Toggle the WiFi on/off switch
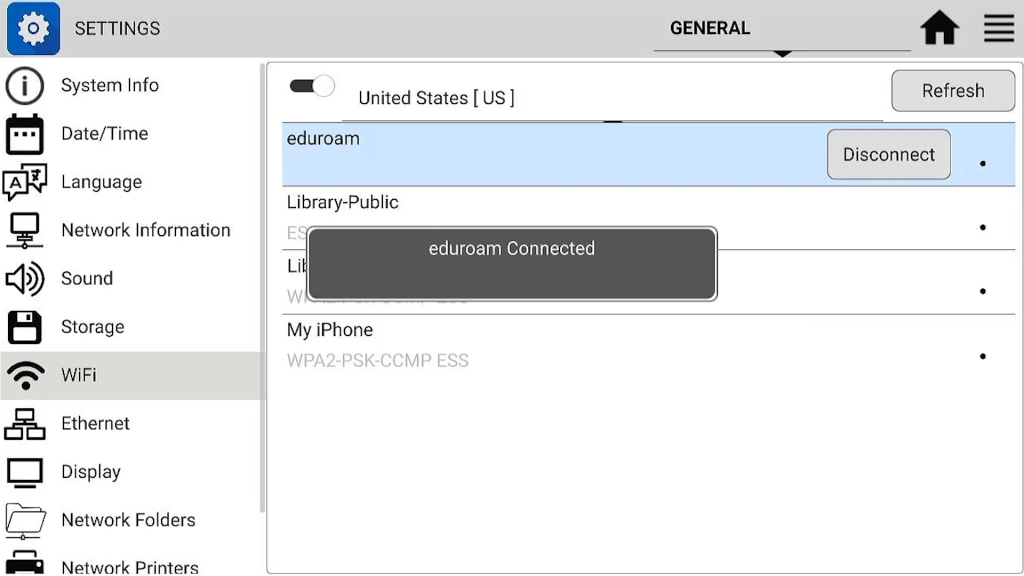 [x=312, y=86]
